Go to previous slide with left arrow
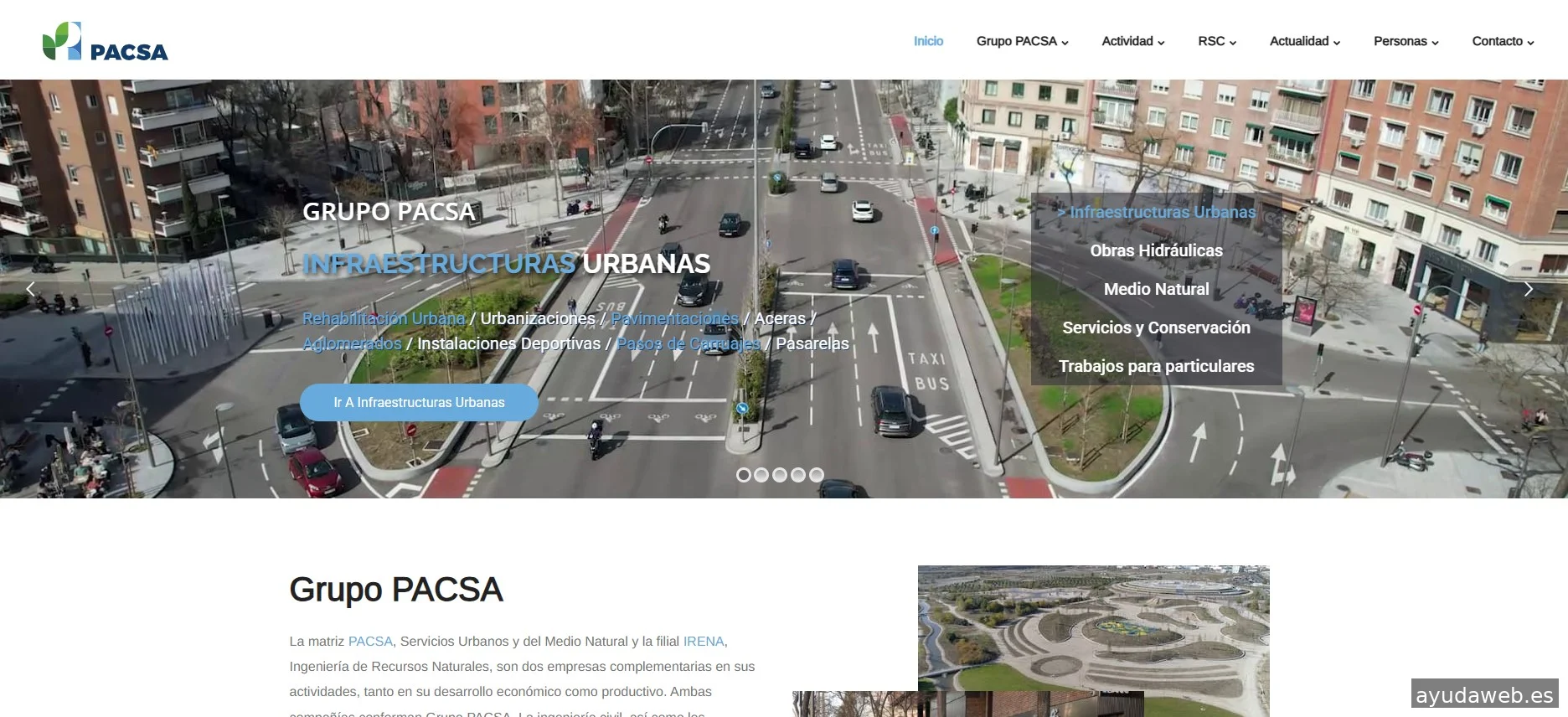Viewport: 1568px width, 717px height. click(x=30, y=289)
